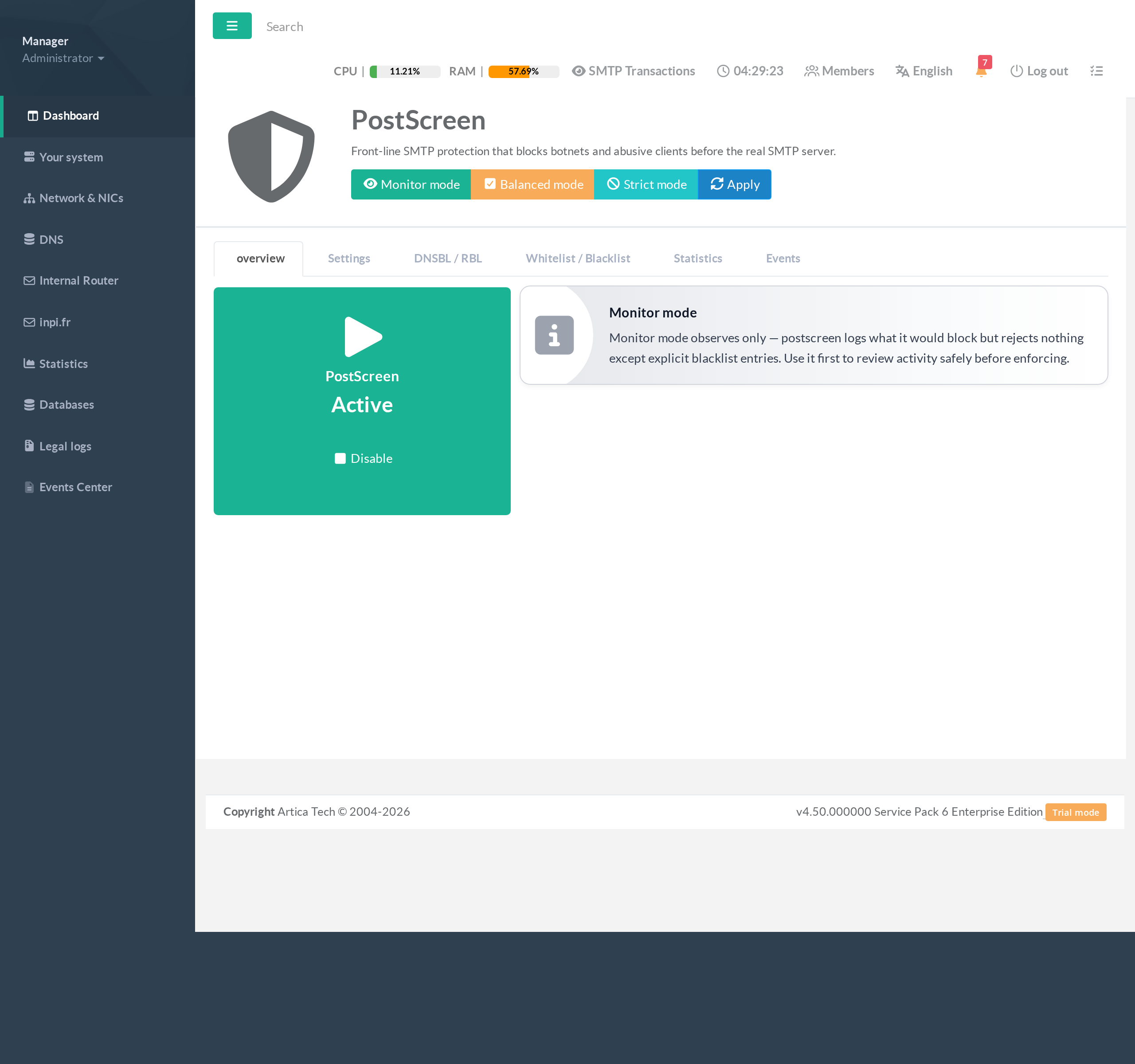Switch to the Settings tab

point(349,258)
